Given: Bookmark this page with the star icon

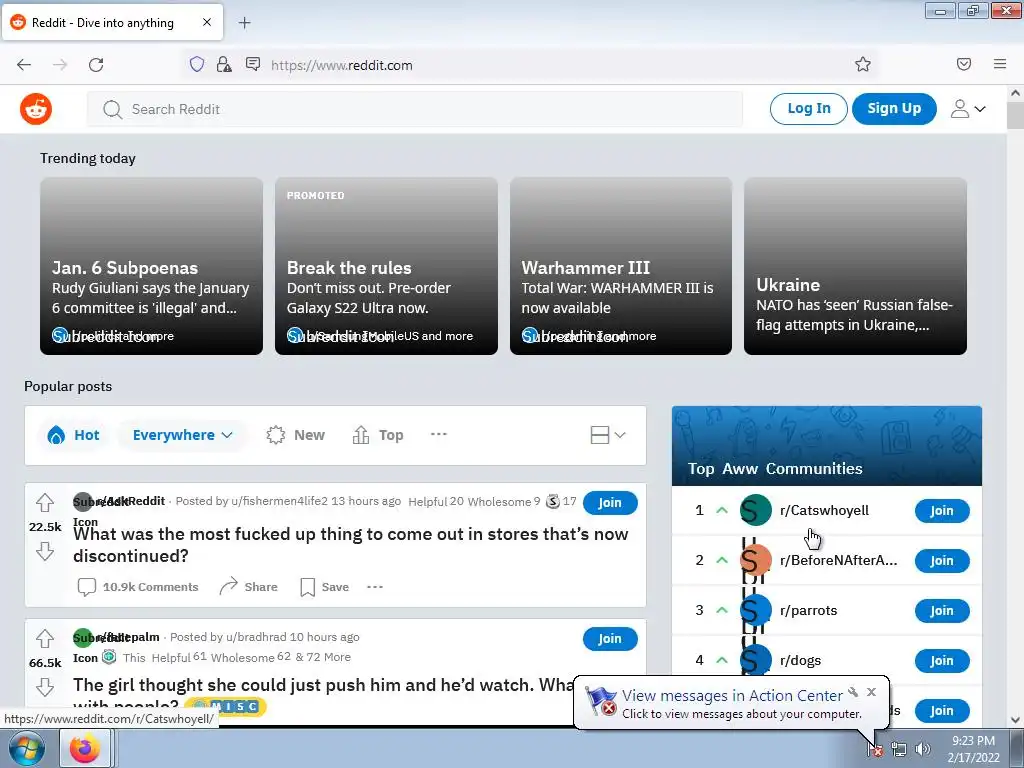Looking at the screenshot, I should click(863, 64).
